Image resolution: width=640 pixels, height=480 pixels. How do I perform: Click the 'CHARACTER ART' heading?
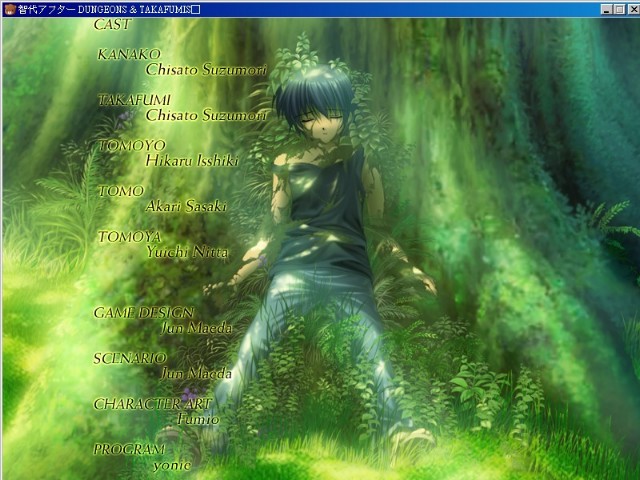[x=152, y=404]
